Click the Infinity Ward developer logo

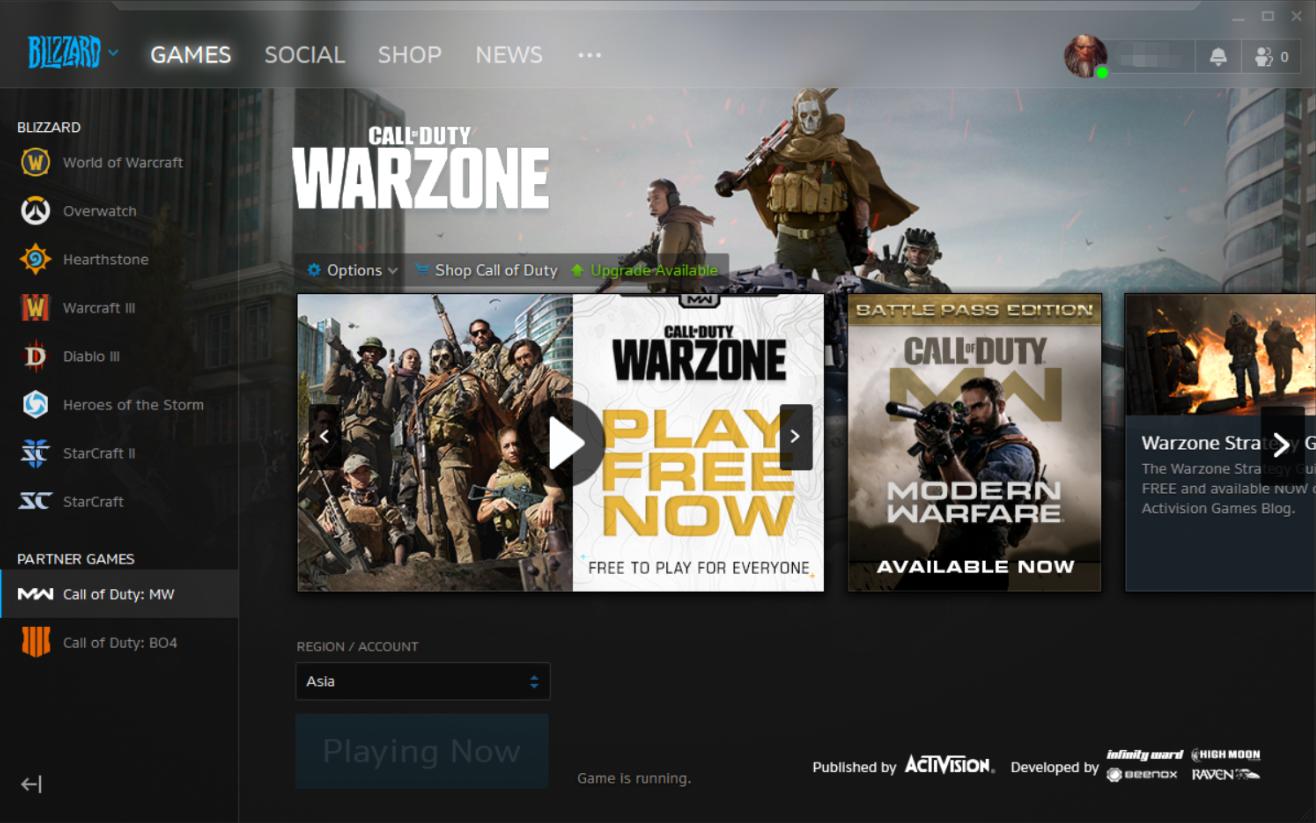[x=1145, y=755]
